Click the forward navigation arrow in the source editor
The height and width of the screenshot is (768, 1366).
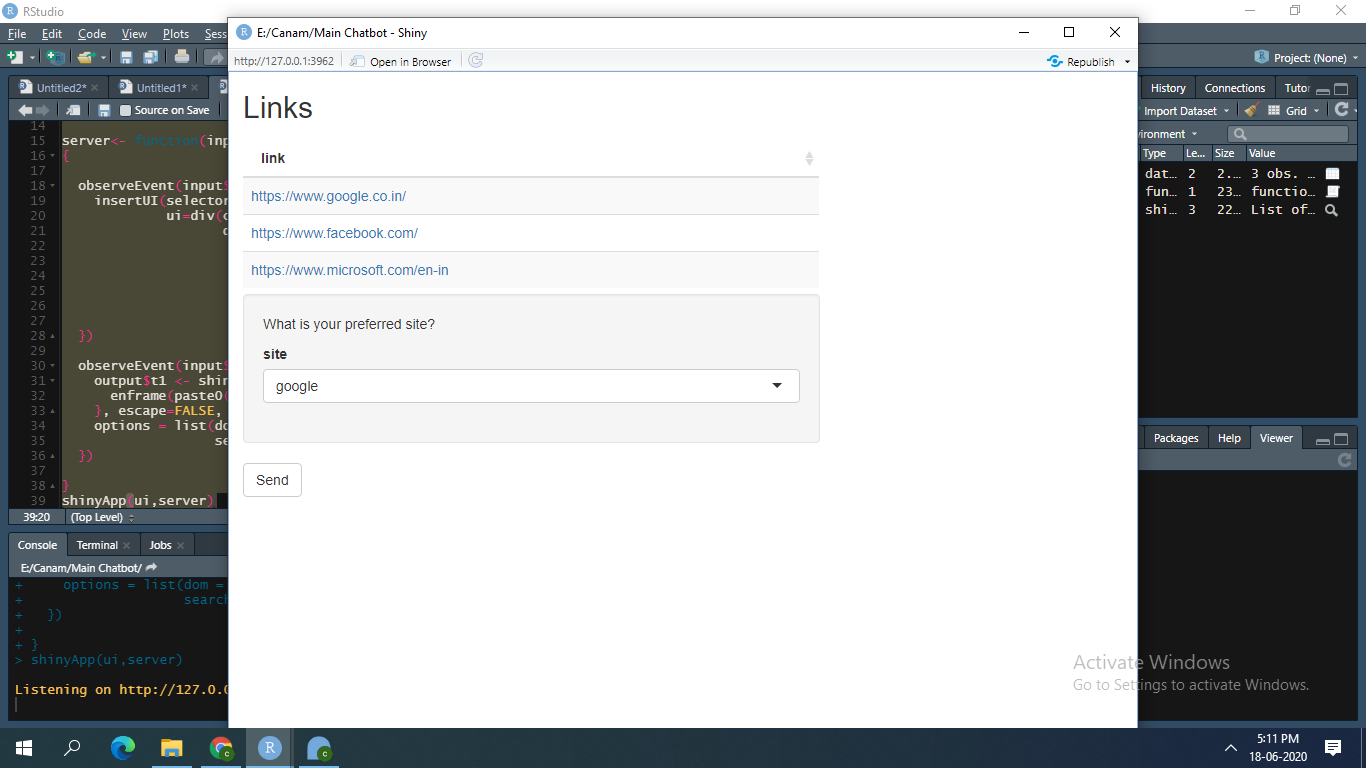point(42,110)
